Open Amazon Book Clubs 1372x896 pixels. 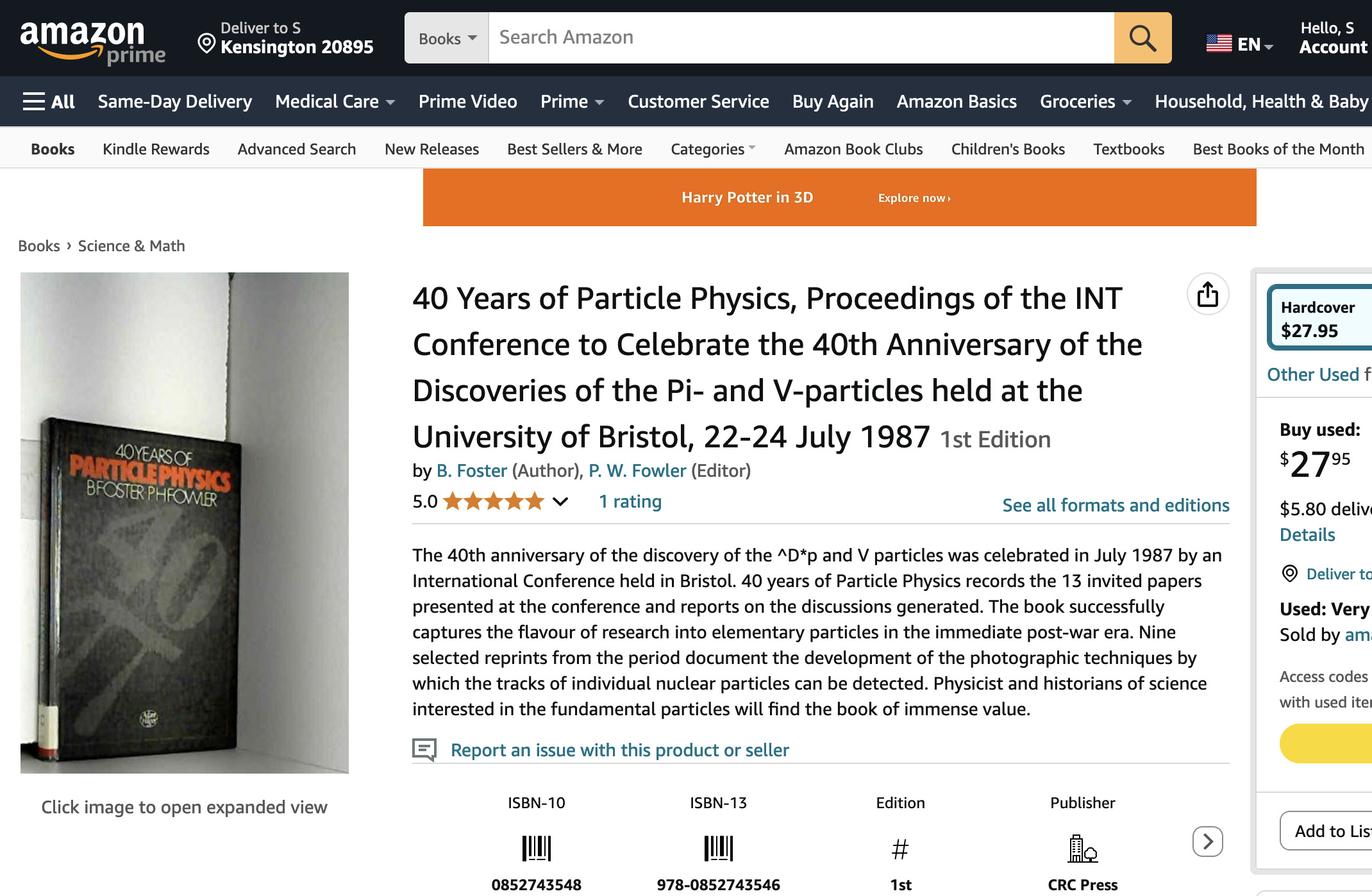point(853,149)
